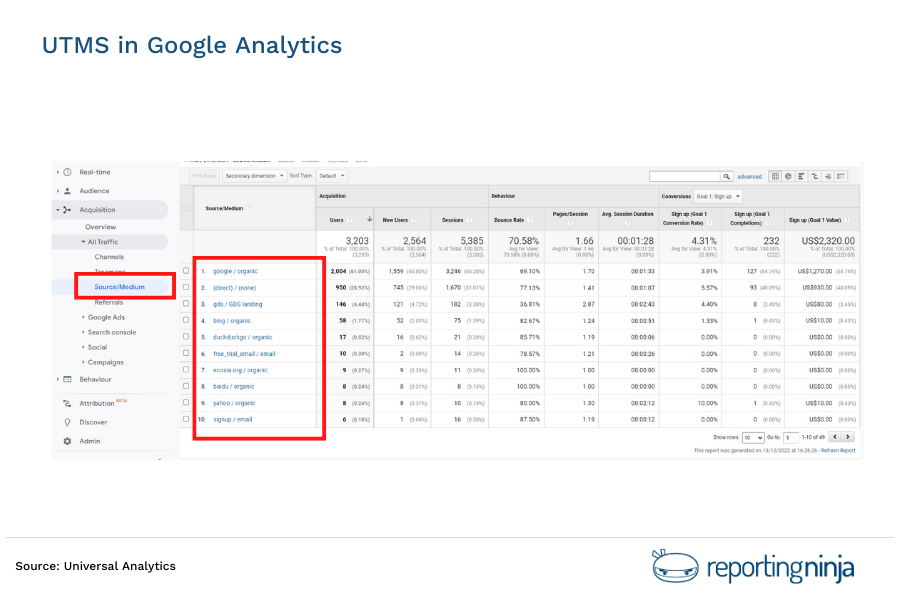Open the Goal 1: Sign up conversions selector

[x=717, y=196]
